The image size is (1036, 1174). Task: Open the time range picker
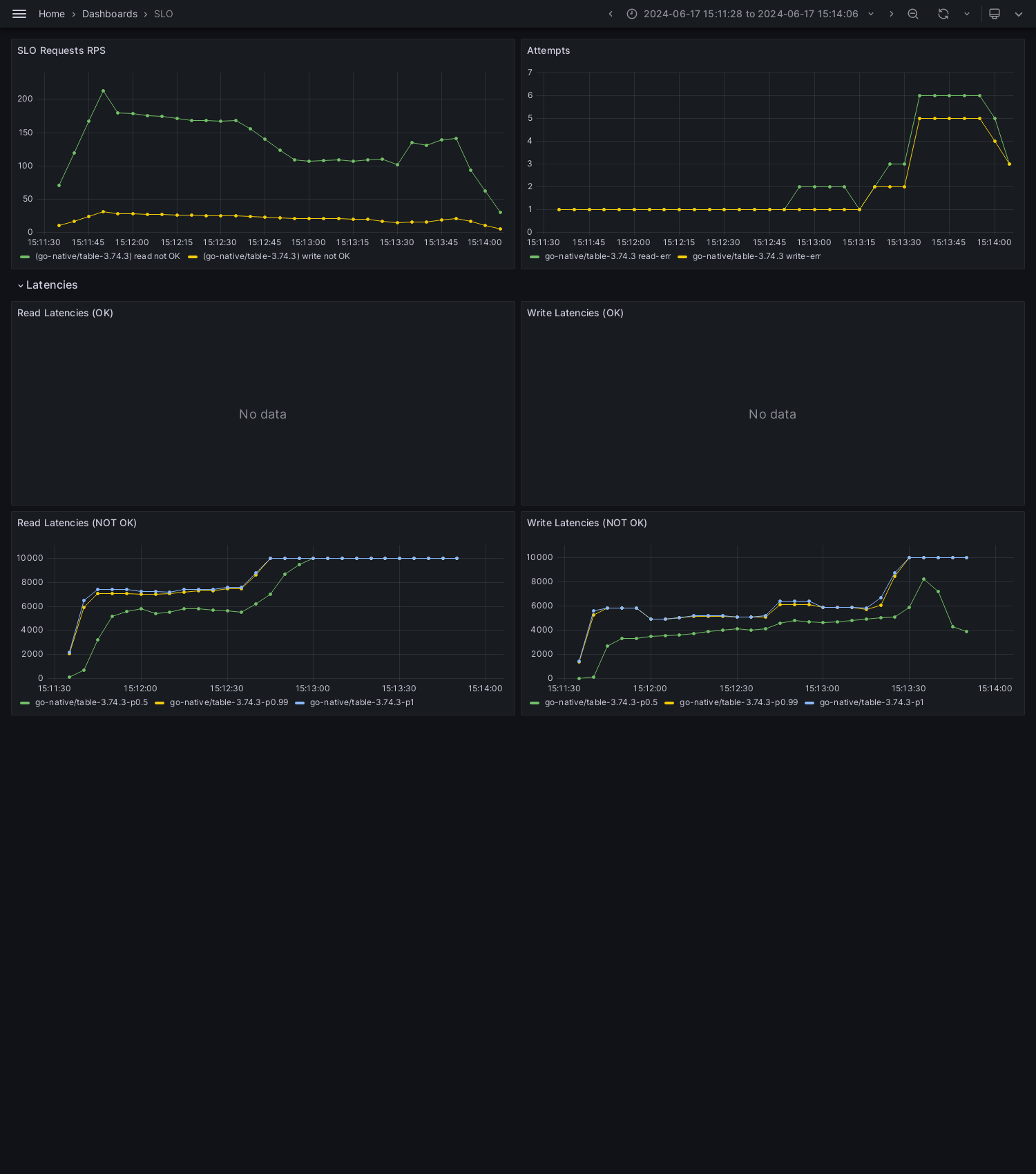(750, 14)
